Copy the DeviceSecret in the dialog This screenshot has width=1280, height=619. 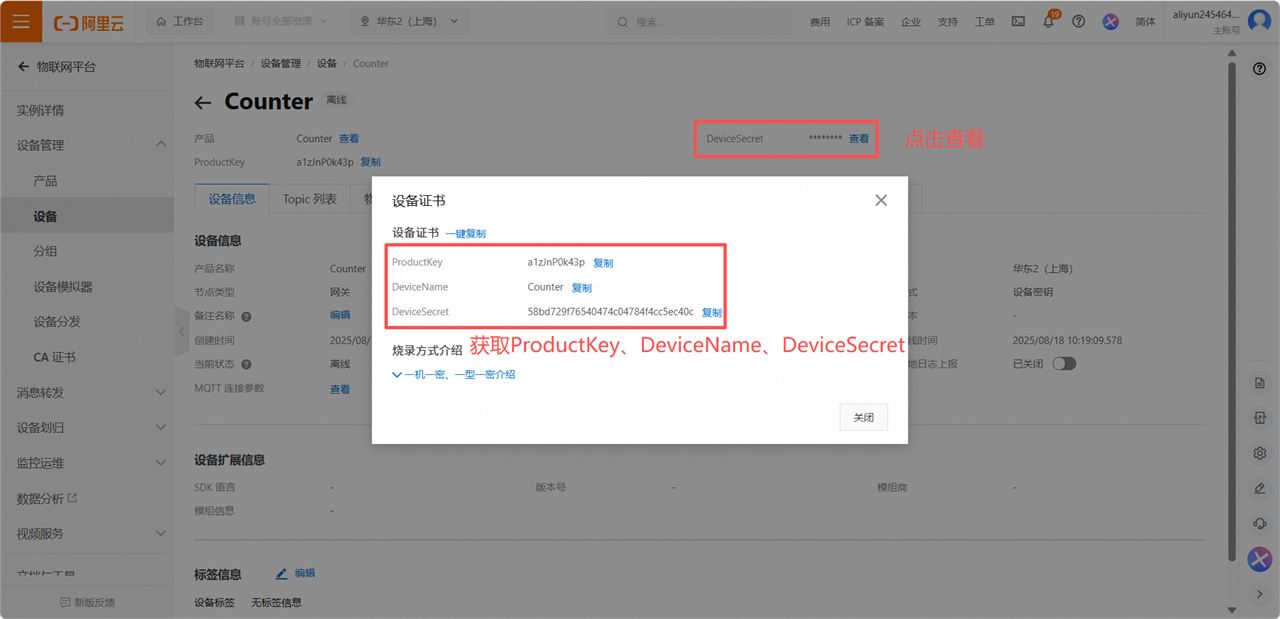point(712,313)
